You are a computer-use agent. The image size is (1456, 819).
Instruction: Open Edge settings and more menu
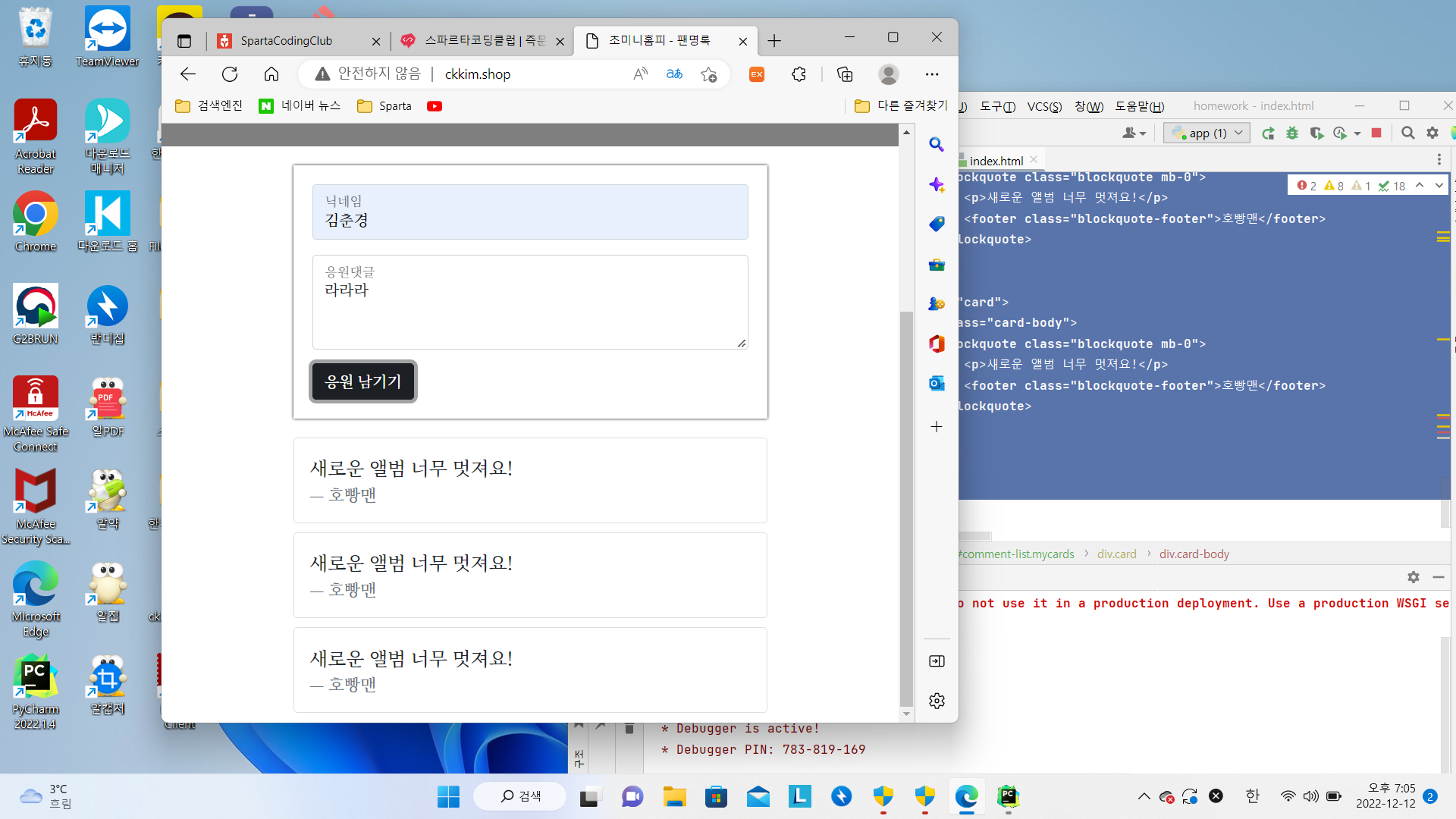932,74
